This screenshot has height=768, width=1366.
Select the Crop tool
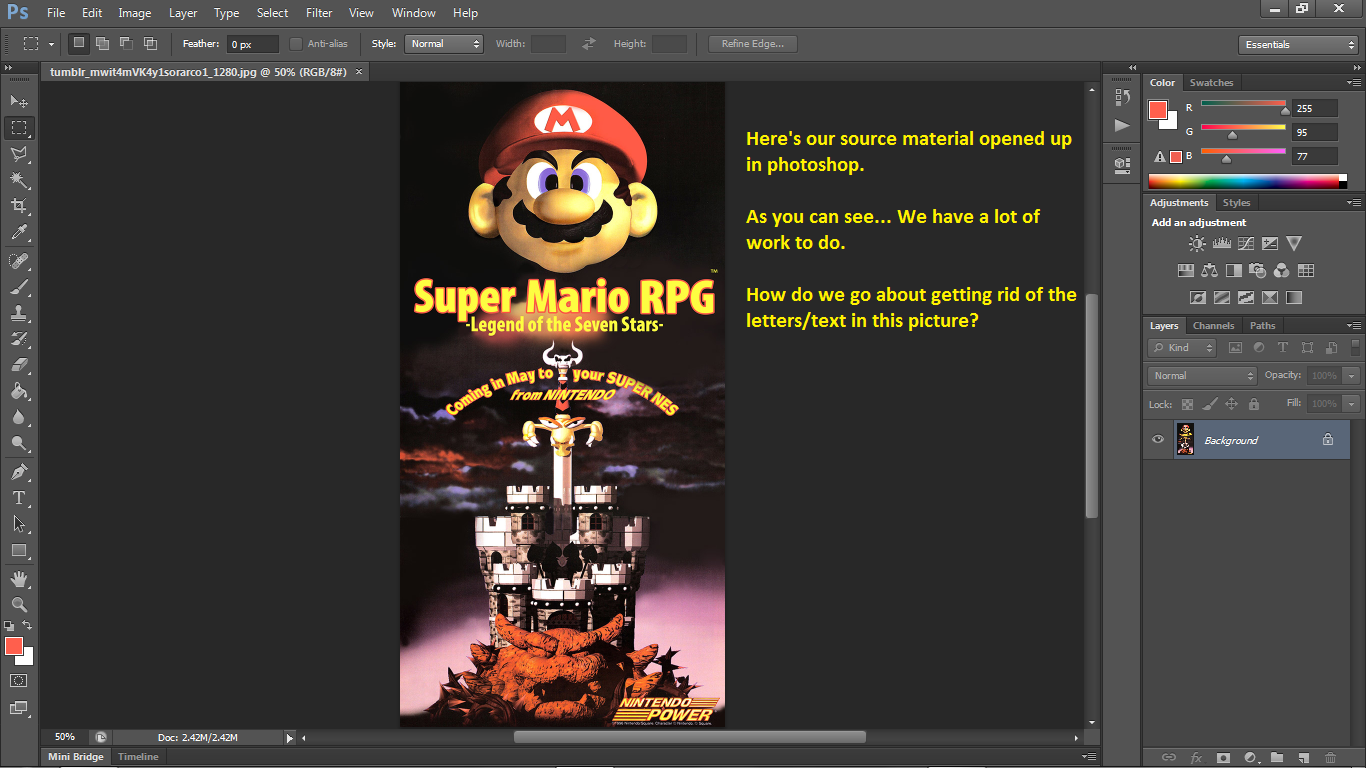click(x=19, y=206)
